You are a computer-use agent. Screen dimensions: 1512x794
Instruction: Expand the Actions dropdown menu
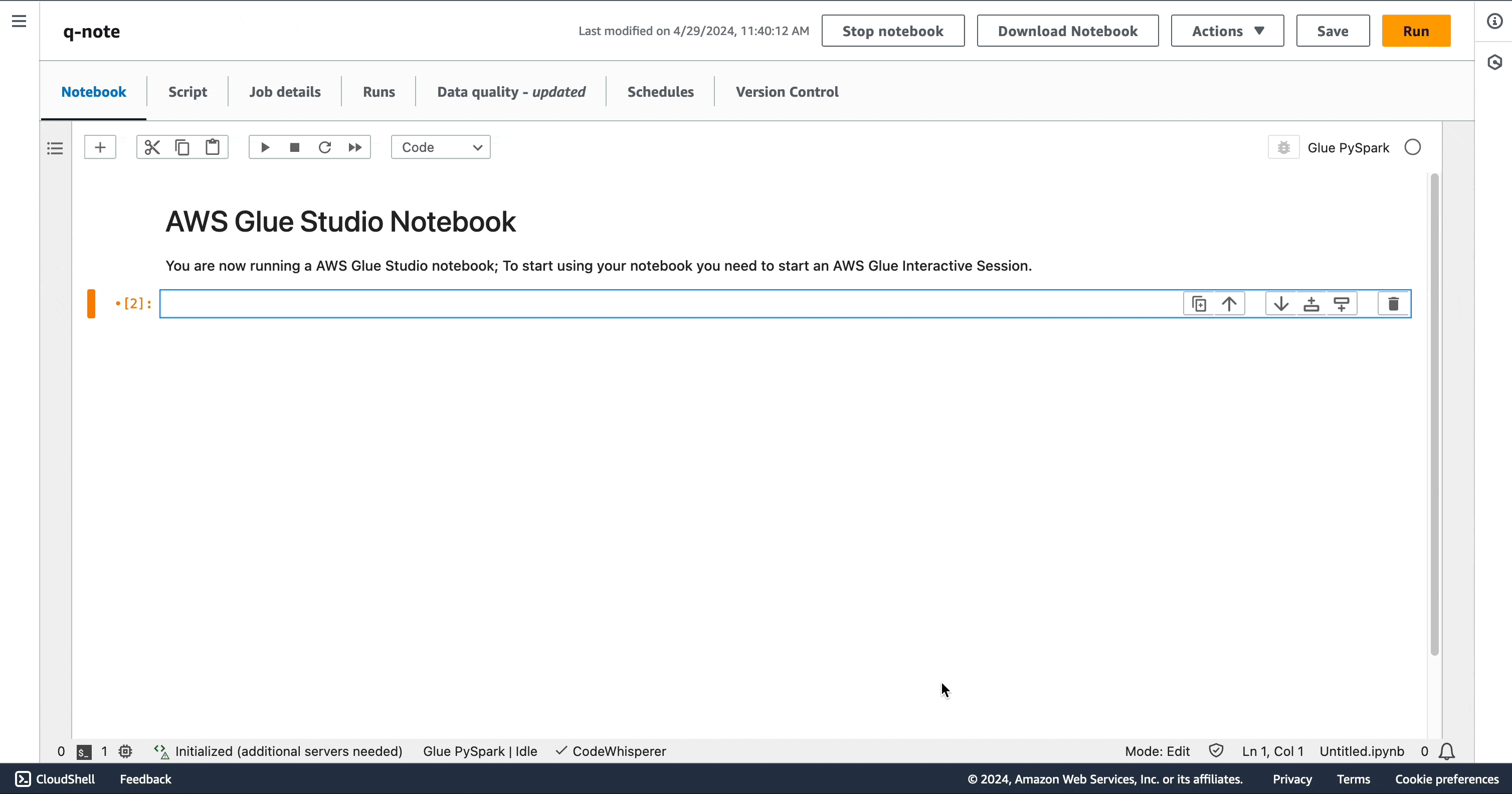(x=1227, y=31)
